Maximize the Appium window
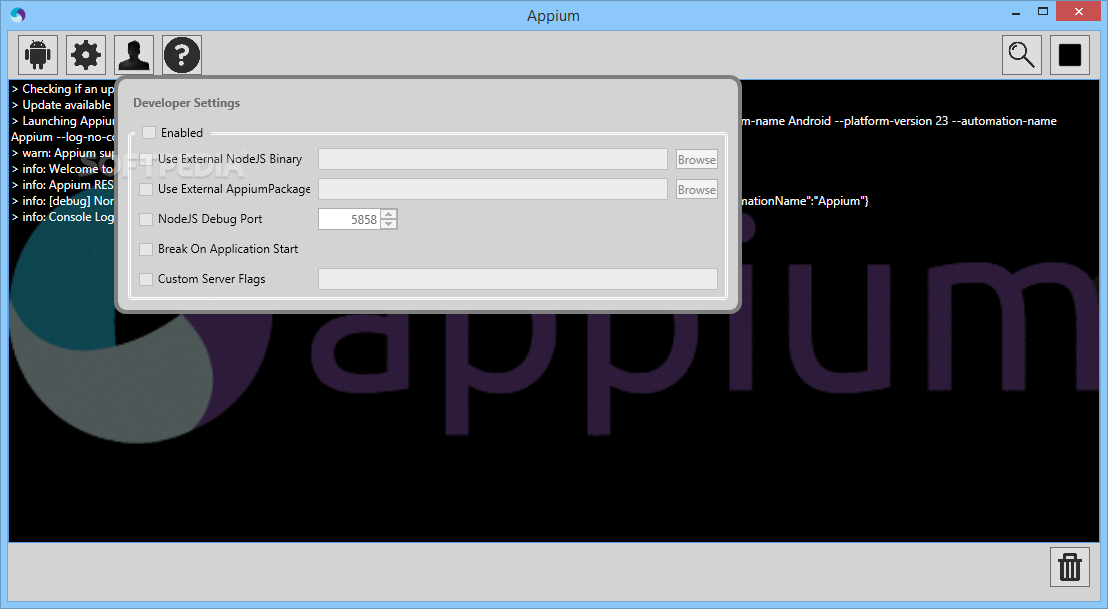The width and height of the screenshot is (1108, 609). tap(1043, 11)
